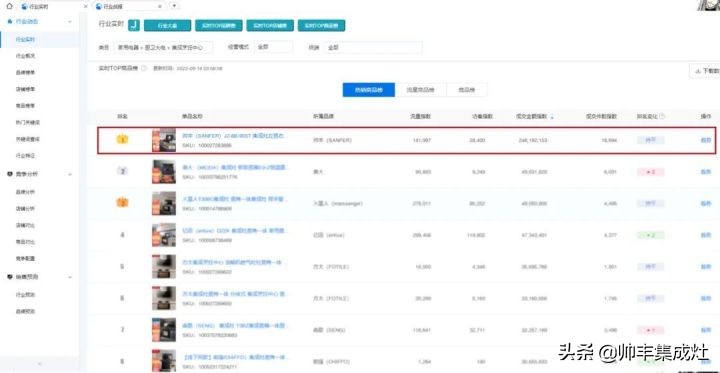Click the 成交件数指数 column header
The image size is (720, 373).
click(x=601, y=117)
